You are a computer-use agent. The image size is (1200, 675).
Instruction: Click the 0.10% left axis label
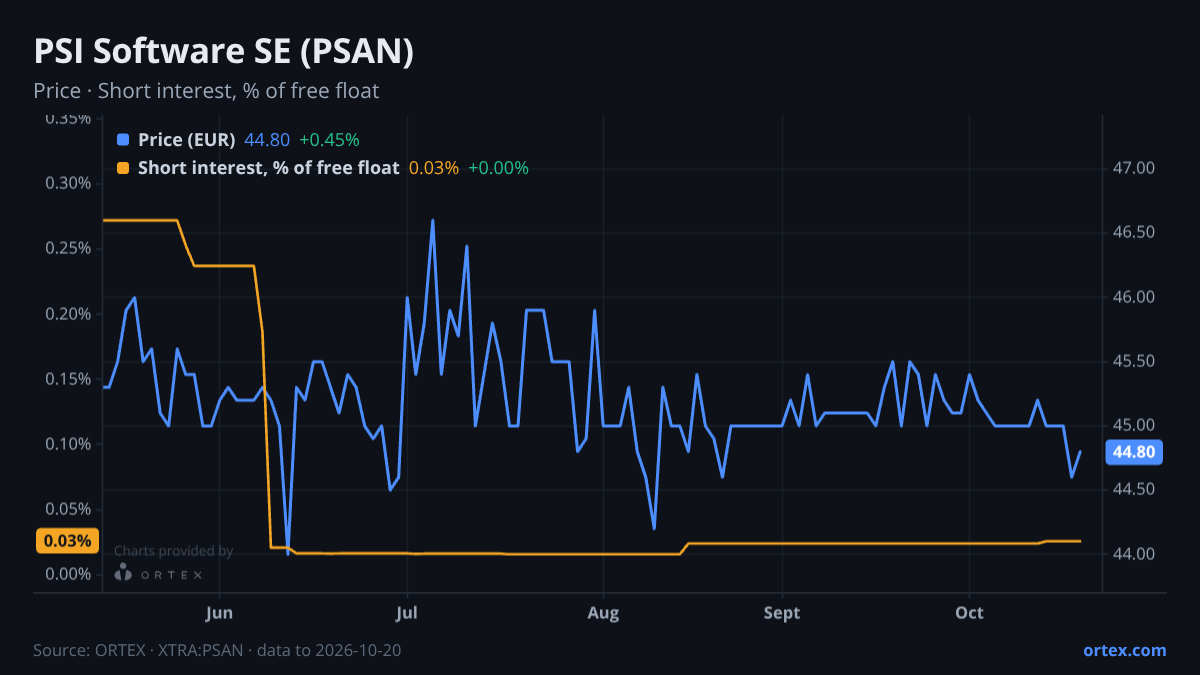pyautogui.click(x=67, y=444)
